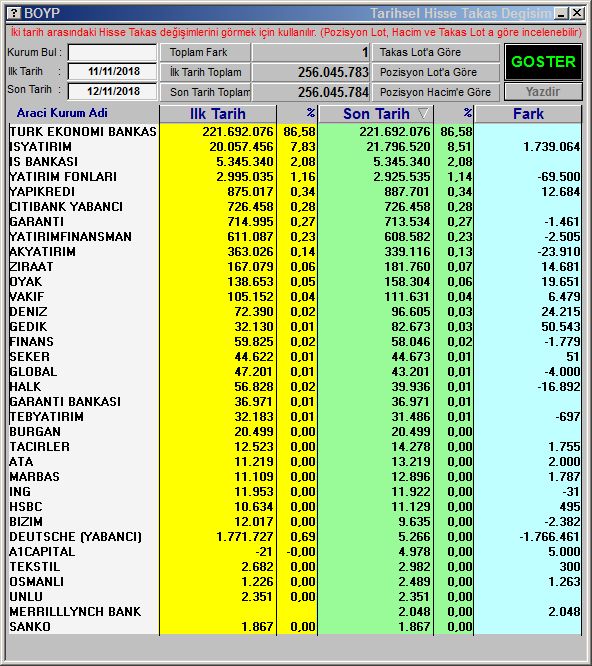Select CITIBANK YABANCI row name
The image size is (592, 666).
(x=66, y=207)
